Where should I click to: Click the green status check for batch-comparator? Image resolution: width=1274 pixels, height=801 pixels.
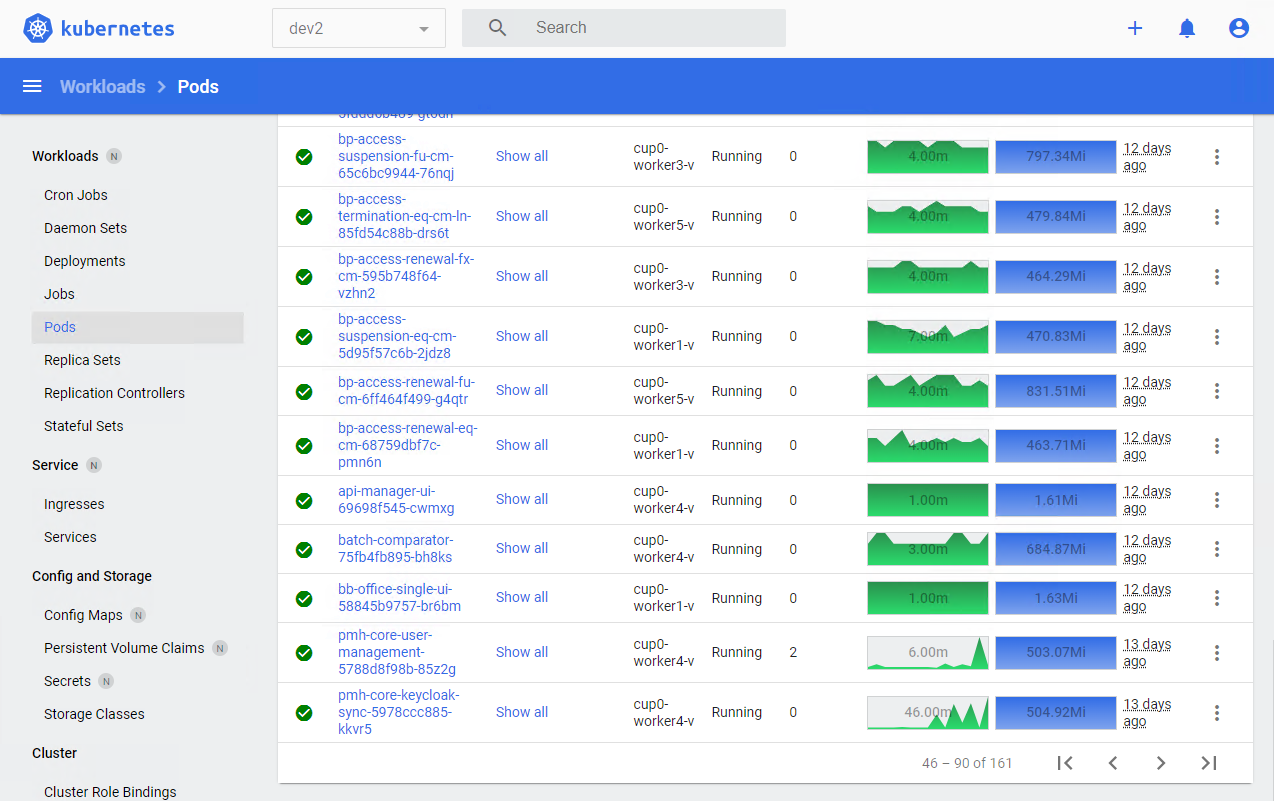pyautogui.click(x=304, y=549)
